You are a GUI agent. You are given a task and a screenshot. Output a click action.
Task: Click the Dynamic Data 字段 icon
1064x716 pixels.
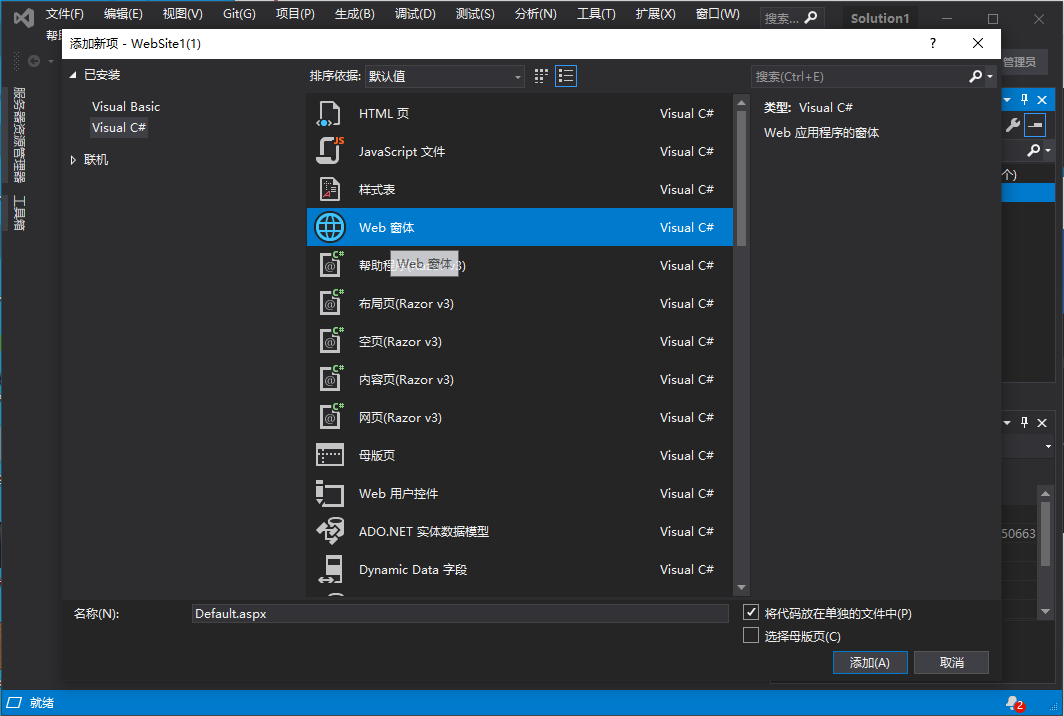(x=330, y=569)
